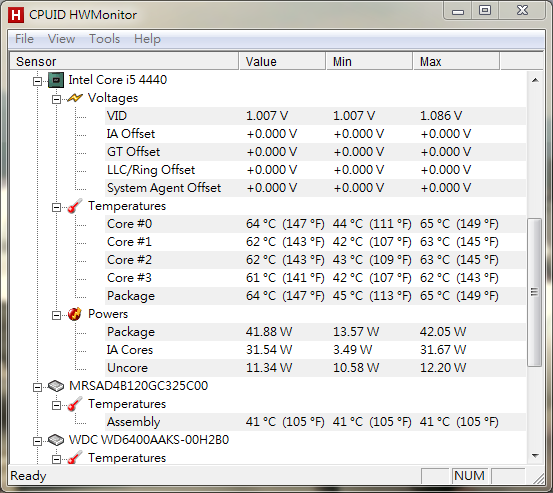Image resolution: width=553 pixels, height=493 pixels.
Task: Select the IA Offset row
Action: pyautogui.click(x=315, y=134)
